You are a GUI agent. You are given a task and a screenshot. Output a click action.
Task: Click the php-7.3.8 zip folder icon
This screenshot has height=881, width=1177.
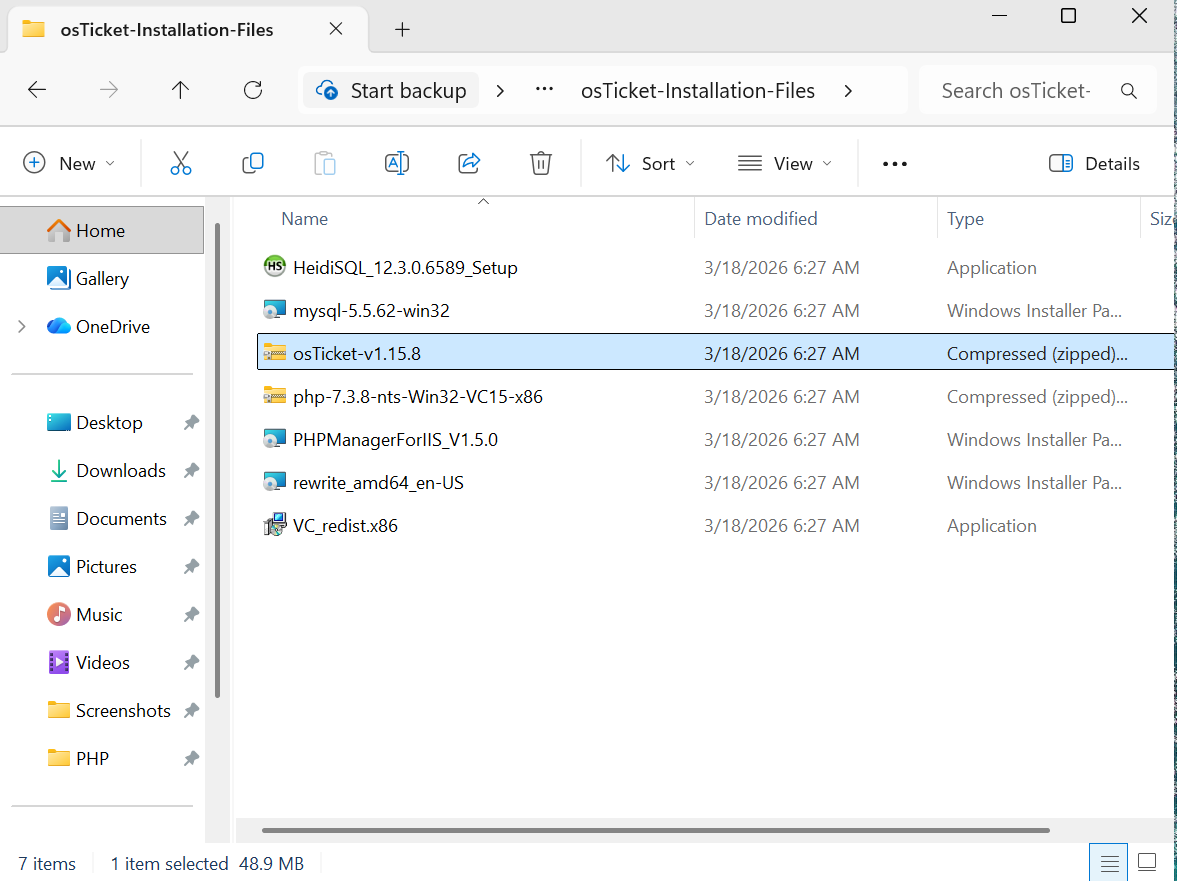click(x=275, y=395)
